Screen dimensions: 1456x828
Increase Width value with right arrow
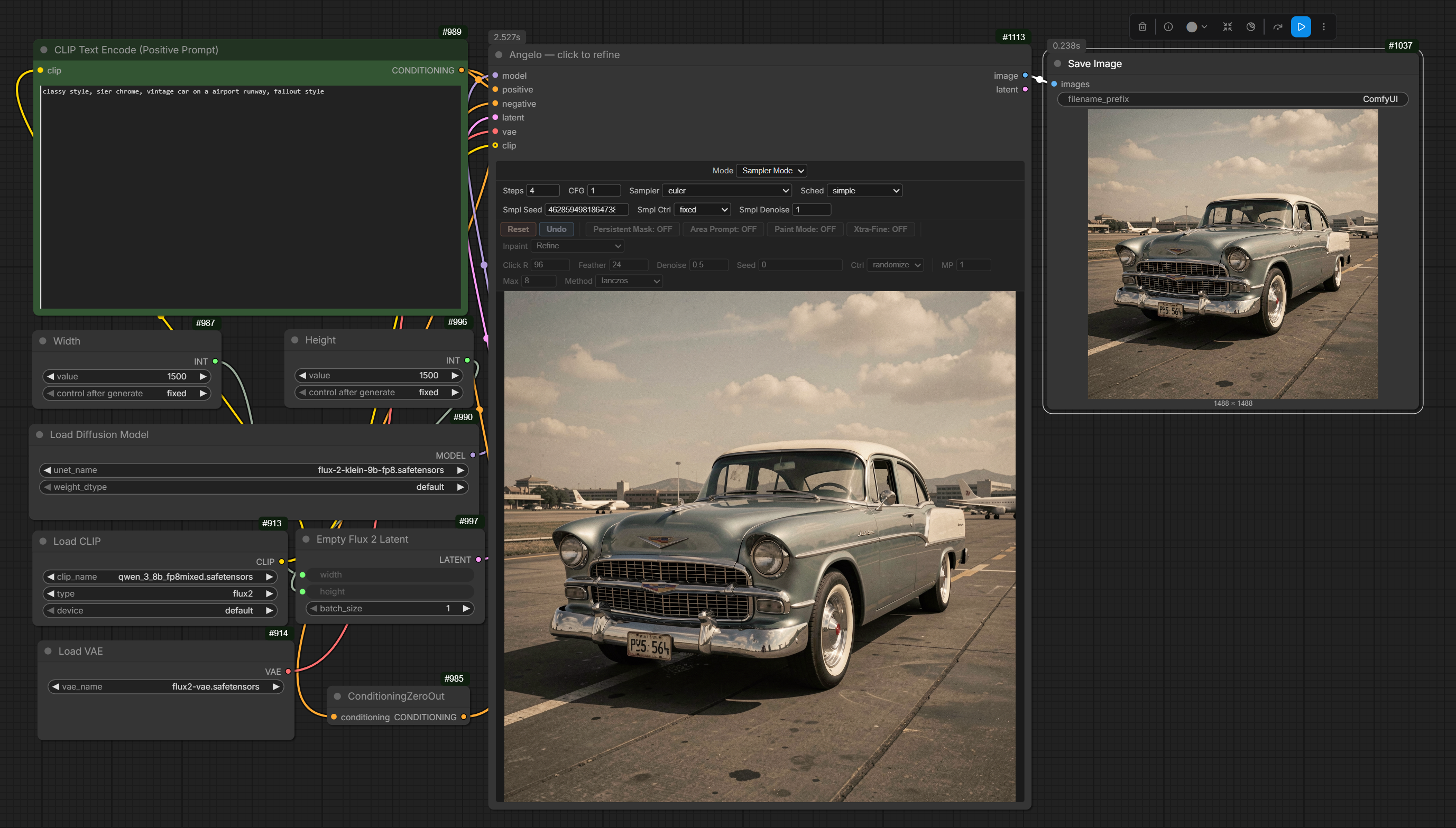202,376
